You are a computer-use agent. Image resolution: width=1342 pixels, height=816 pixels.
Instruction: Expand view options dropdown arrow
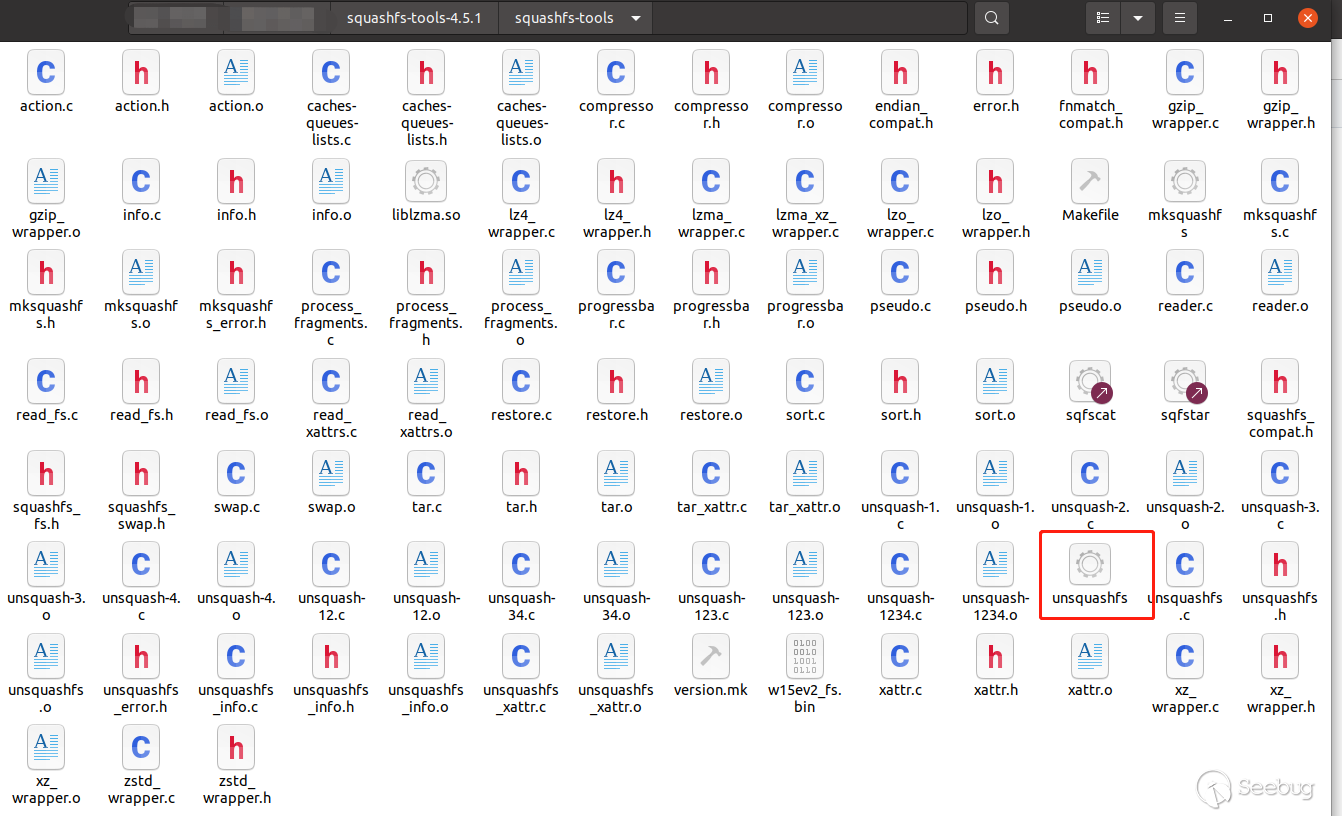1137,18
